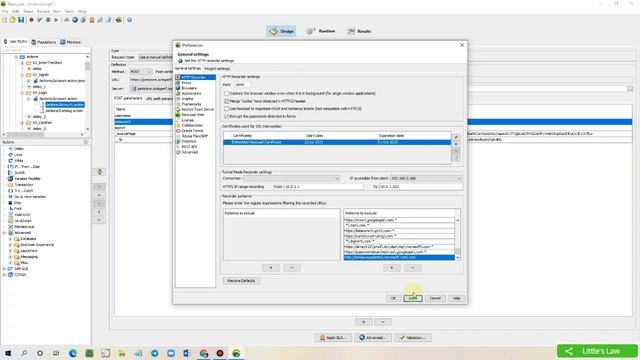The image size is (640, 360).
Task: Open the Monitors tab
Action: pos(71,42)
